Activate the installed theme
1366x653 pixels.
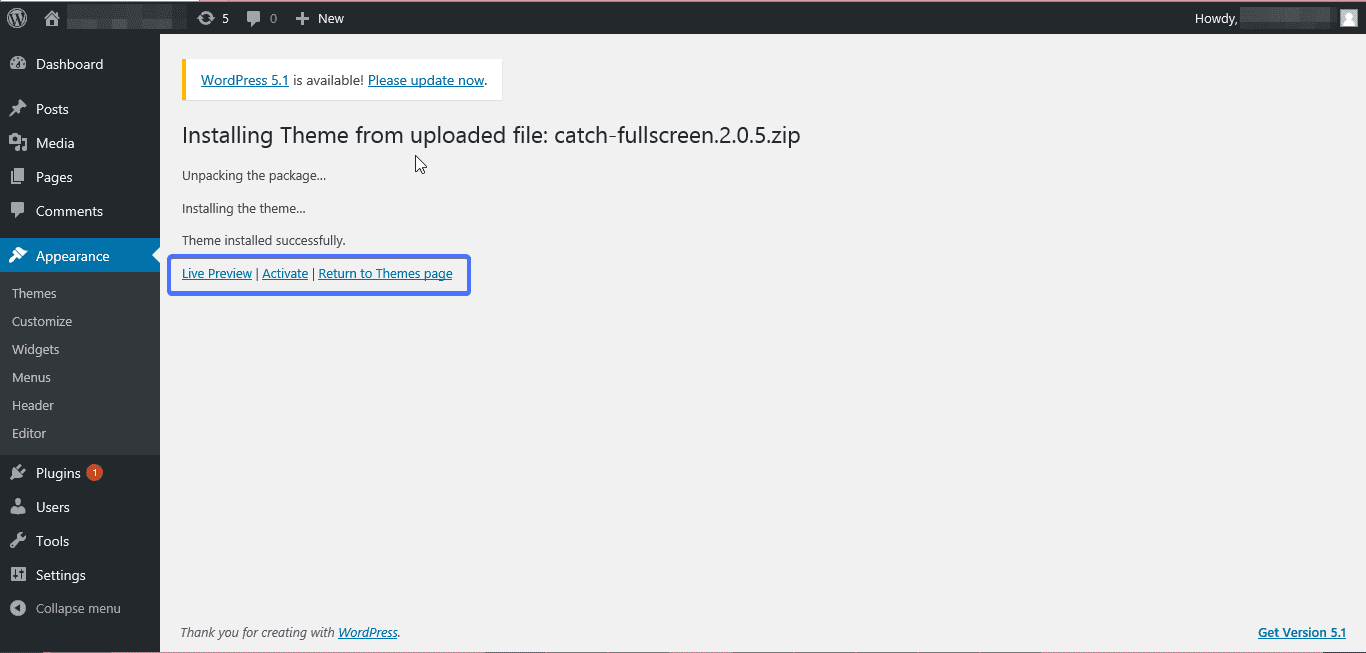[x=285, y=273]
